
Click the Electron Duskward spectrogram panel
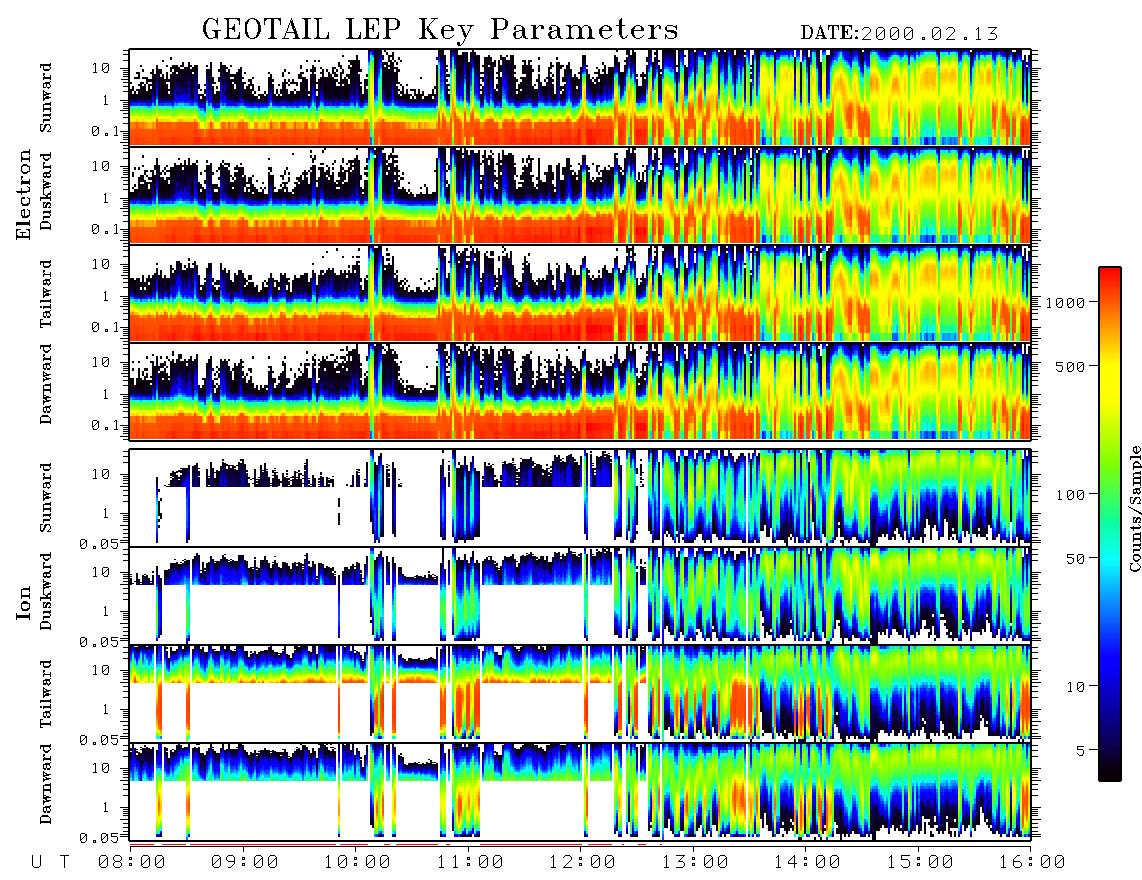[580, 195]
